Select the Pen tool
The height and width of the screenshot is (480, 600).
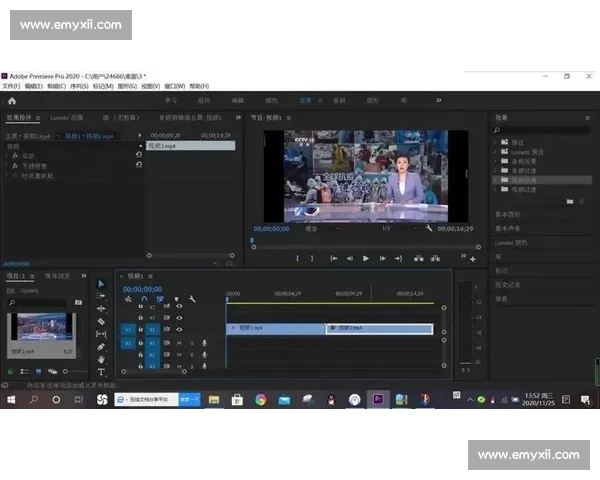pyautogui.click(x=101, y=347)
